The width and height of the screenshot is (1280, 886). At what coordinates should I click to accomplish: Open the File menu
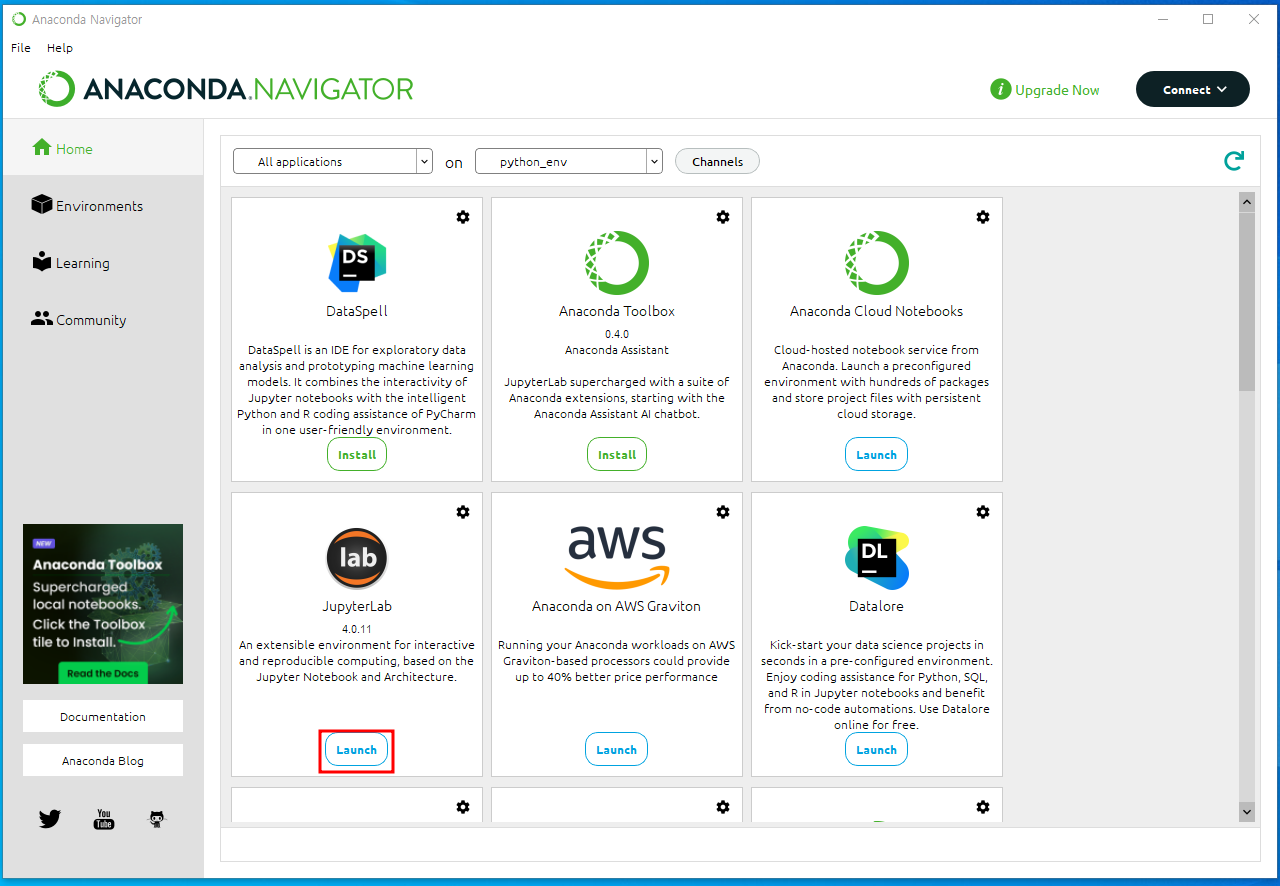[x=21, y=48]
